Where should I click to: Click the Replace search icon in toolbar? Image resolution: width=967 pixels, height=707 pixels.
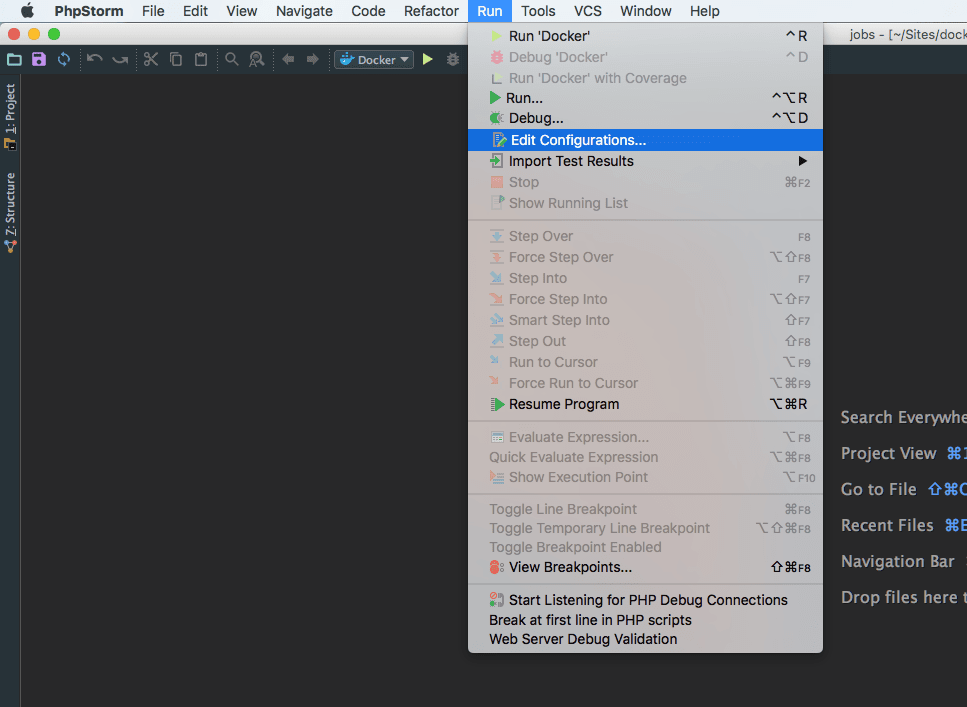[x=257, y=59]
